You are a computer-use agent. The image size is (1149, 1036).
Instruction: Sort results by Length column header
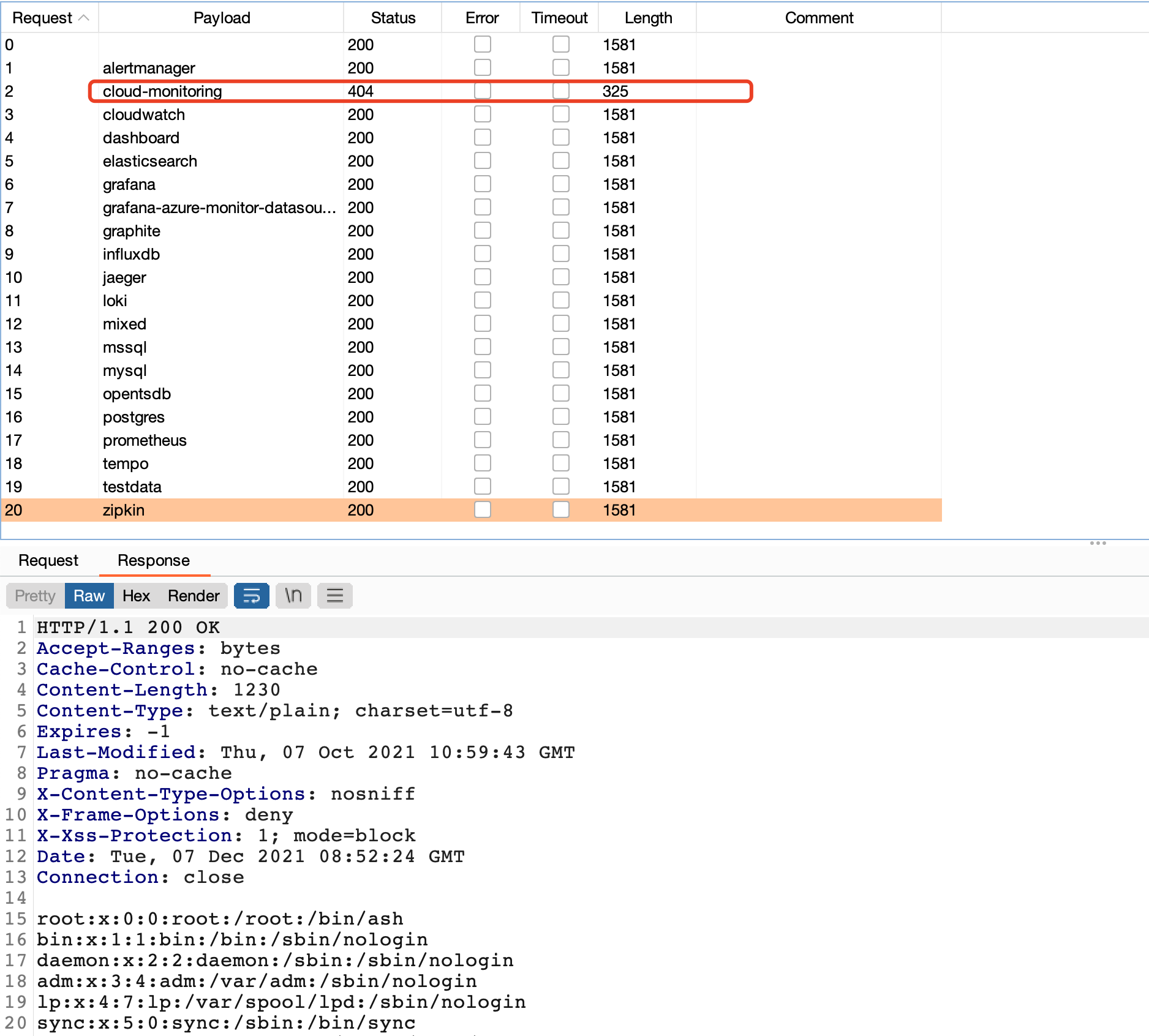(648, 18)
